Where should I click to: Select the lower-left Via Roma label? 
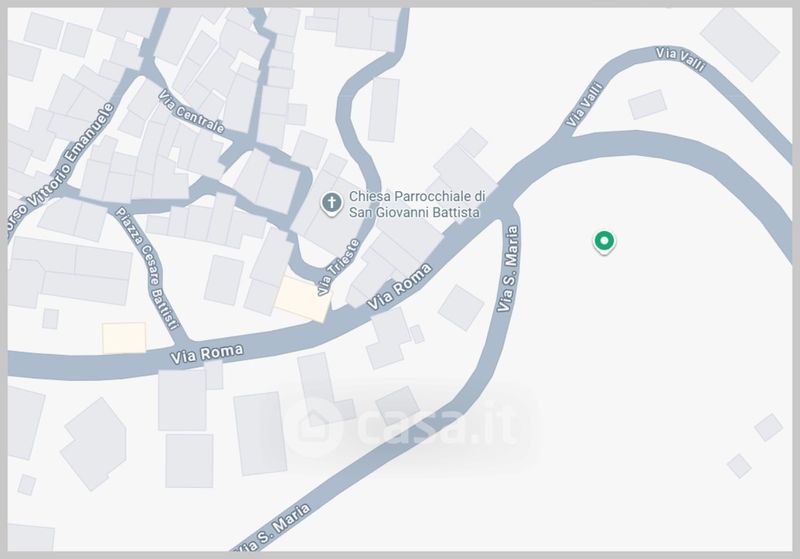point(207,353)
